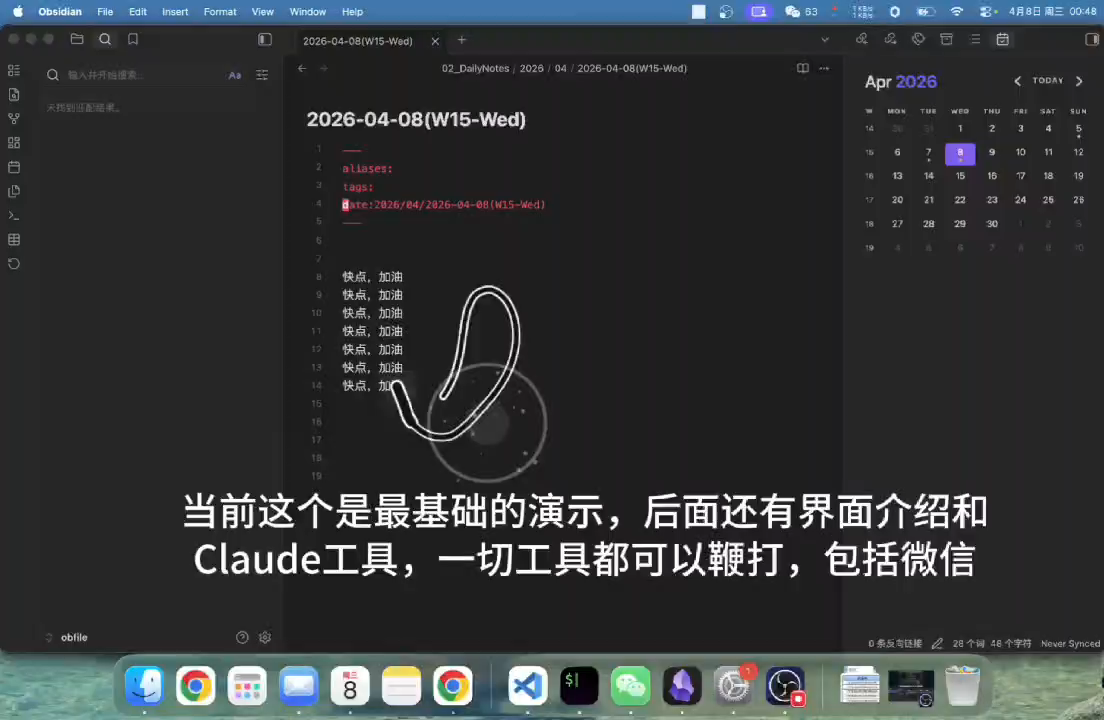Open WeChat from the Dock
Screen dimensions: 1104x720
pyautogui.click(x=630, y=686)
